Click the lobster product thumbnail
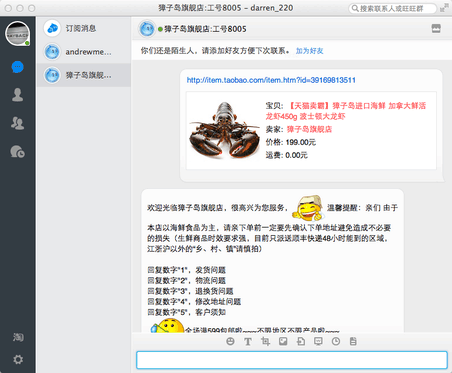Screen dimensions: 452x373 [x=224, y=130]
